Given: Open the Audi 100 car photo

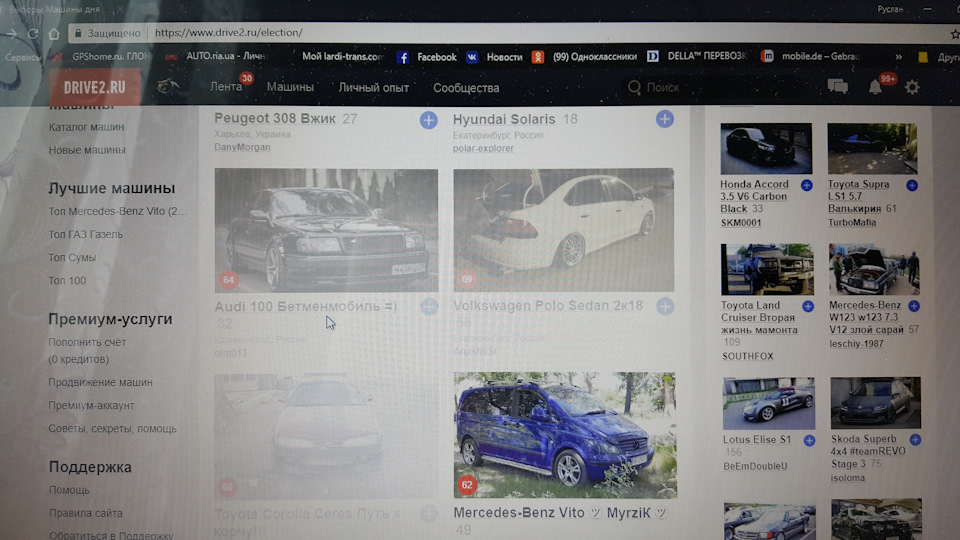Looking at the screenshot, I should (326, 230).
